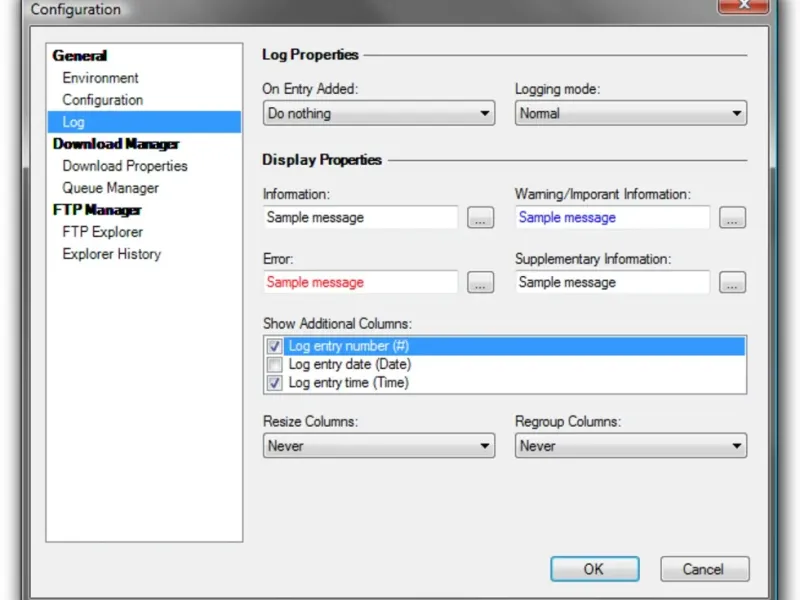Expand the Resize Columns dropdown
The image size is (800, 600).
click(x=379, y=446)
